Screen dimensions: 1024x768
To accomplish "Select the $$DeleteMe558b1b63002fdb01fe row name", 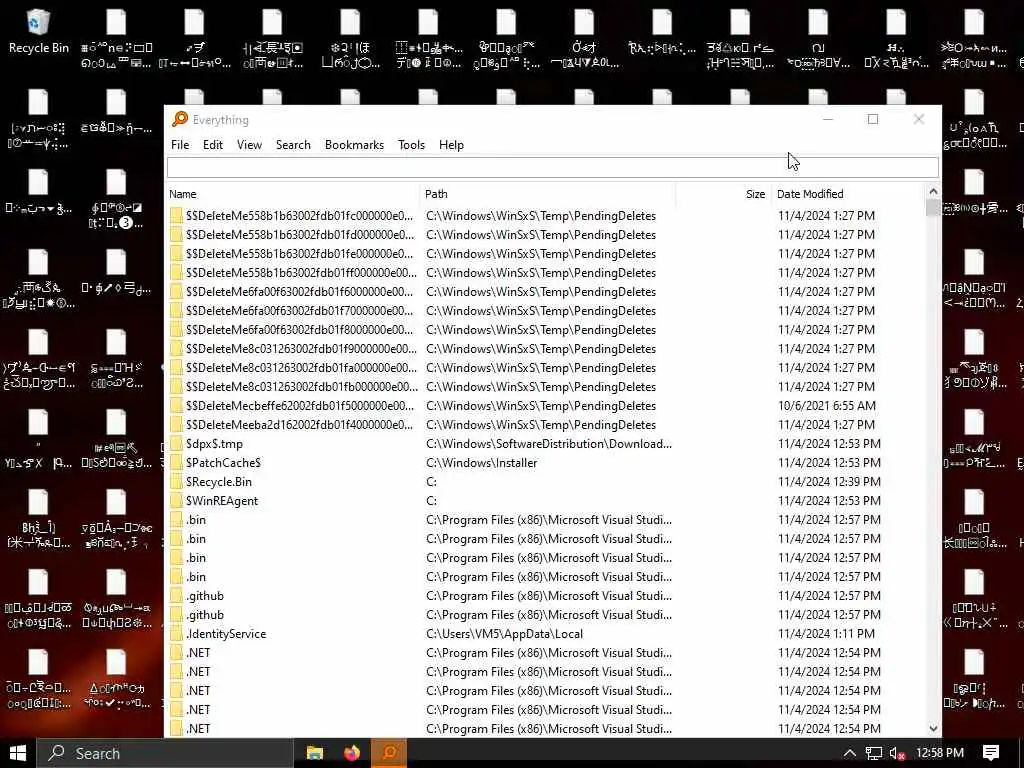I will (x=299, y=254).
